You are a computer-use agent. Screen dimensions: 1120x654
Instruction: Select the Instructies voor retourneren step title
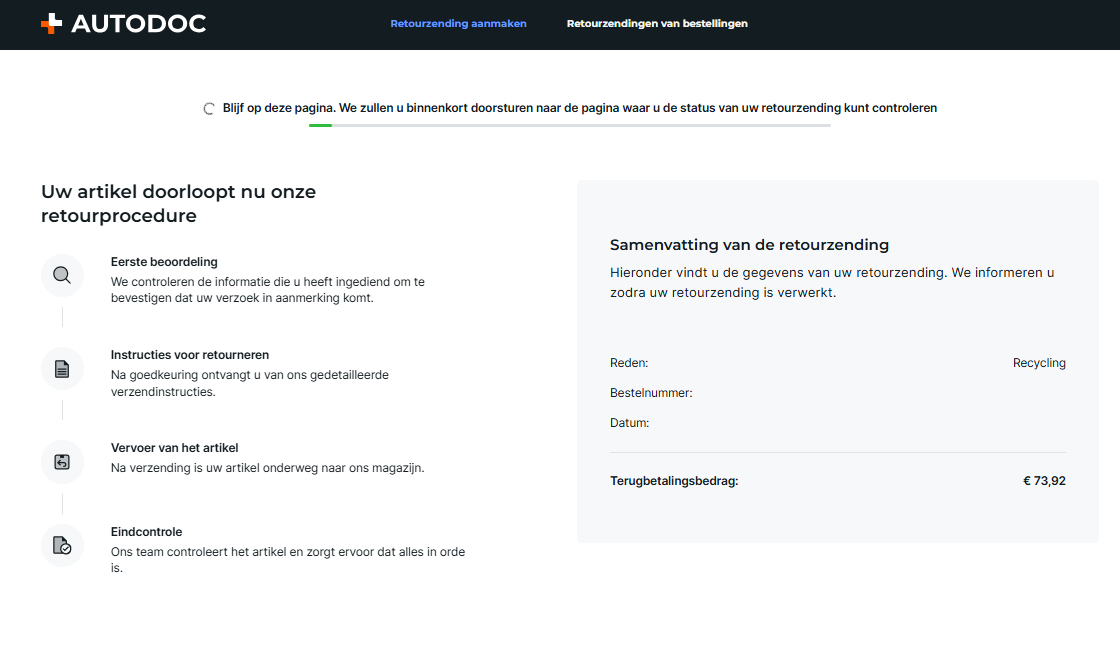[189, 355]
